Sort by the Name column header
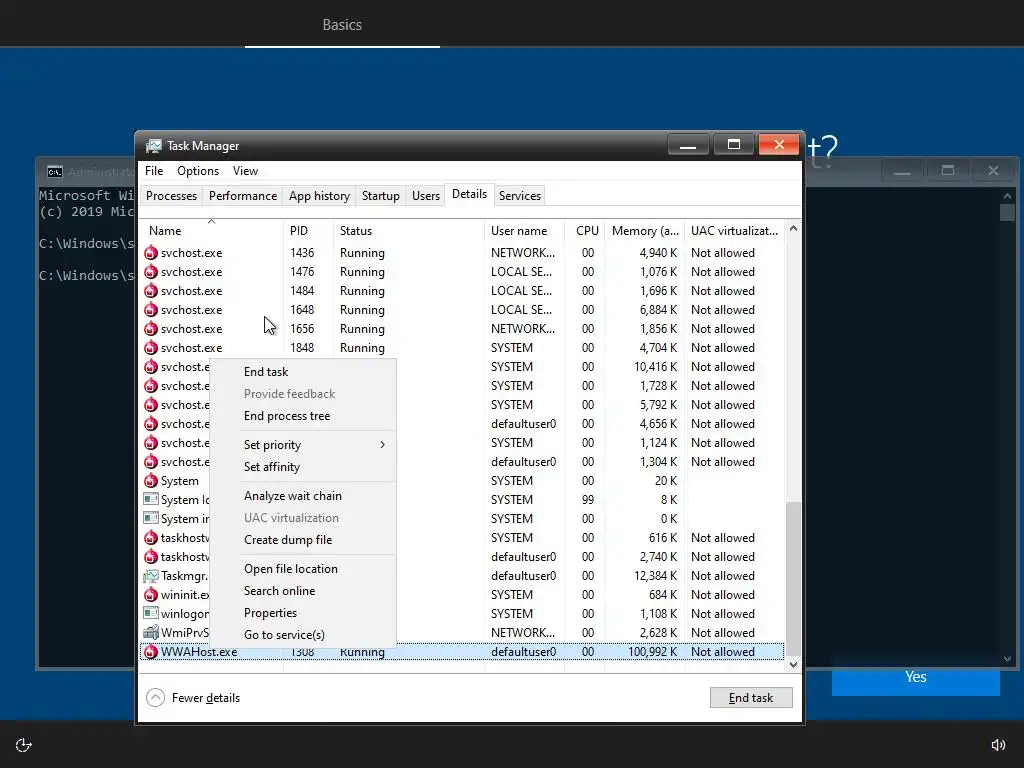This screenshot has width=1024, height=768. pos(212,231)
